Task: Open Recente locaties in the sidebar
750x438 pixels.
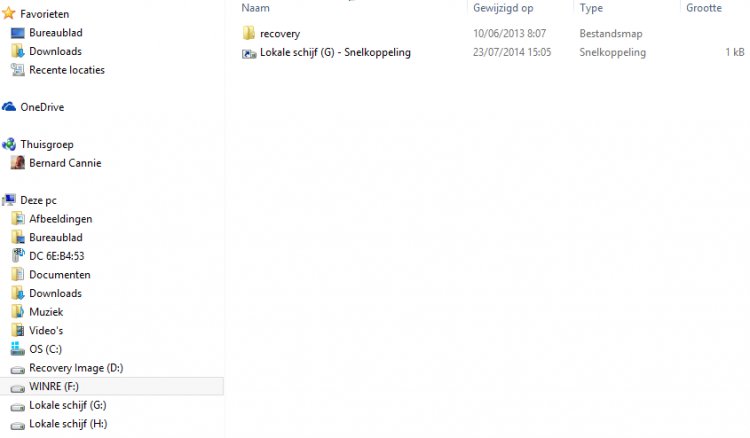Action: tap(67, 70)
